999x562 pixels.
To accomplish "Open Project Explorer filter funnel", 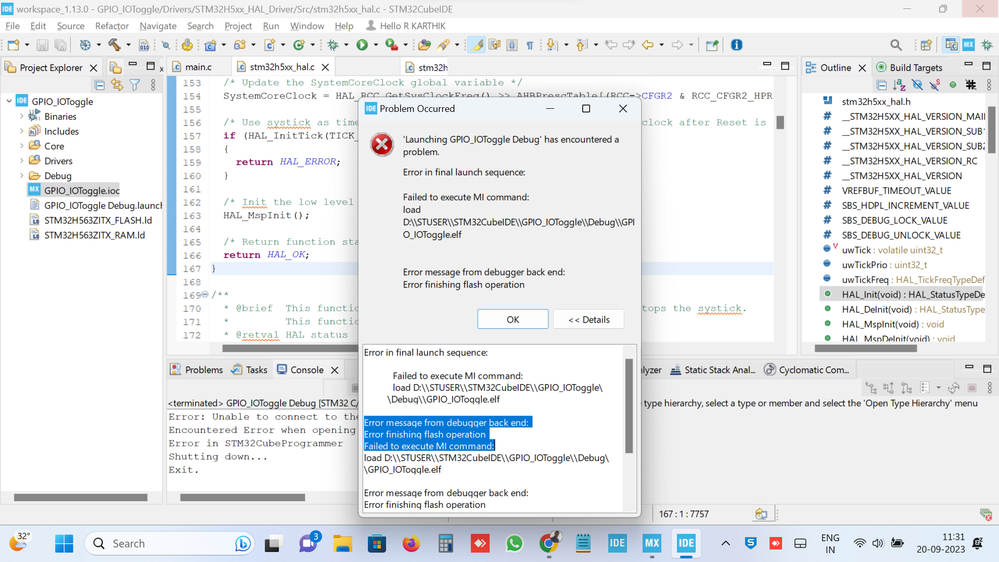I will (x=134, y=85).
